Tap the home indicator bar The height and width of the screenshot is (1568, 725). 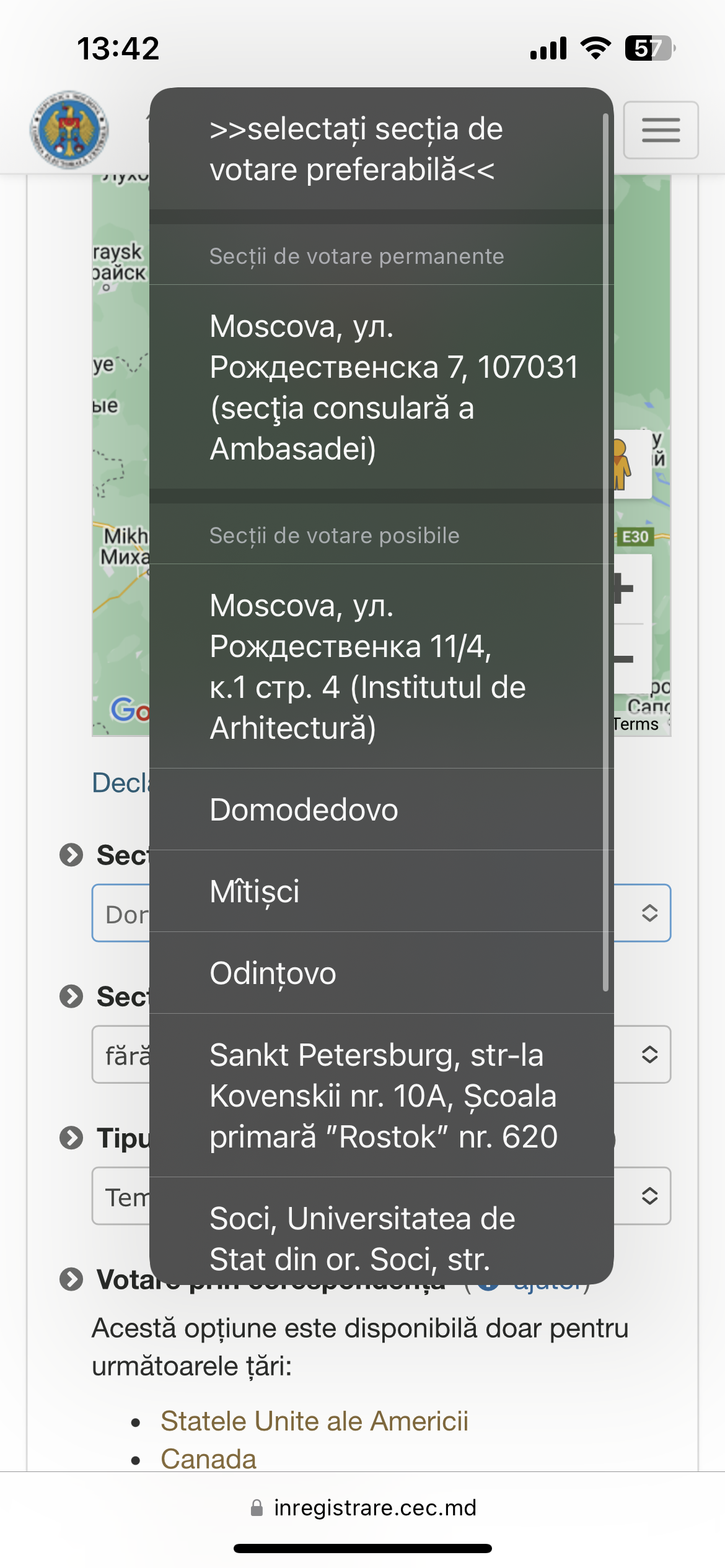tap(362, 1548)
